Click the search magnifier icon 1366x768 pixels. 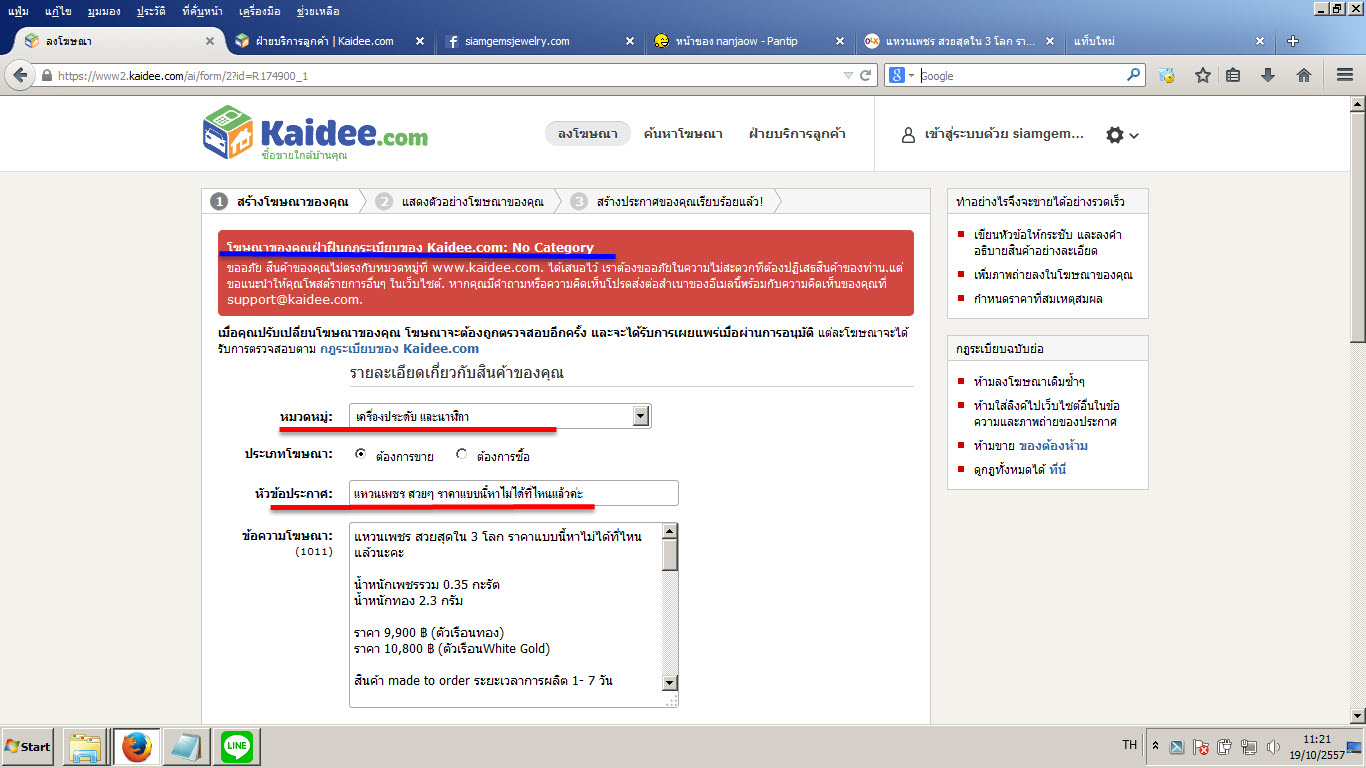pos(1134,75)
